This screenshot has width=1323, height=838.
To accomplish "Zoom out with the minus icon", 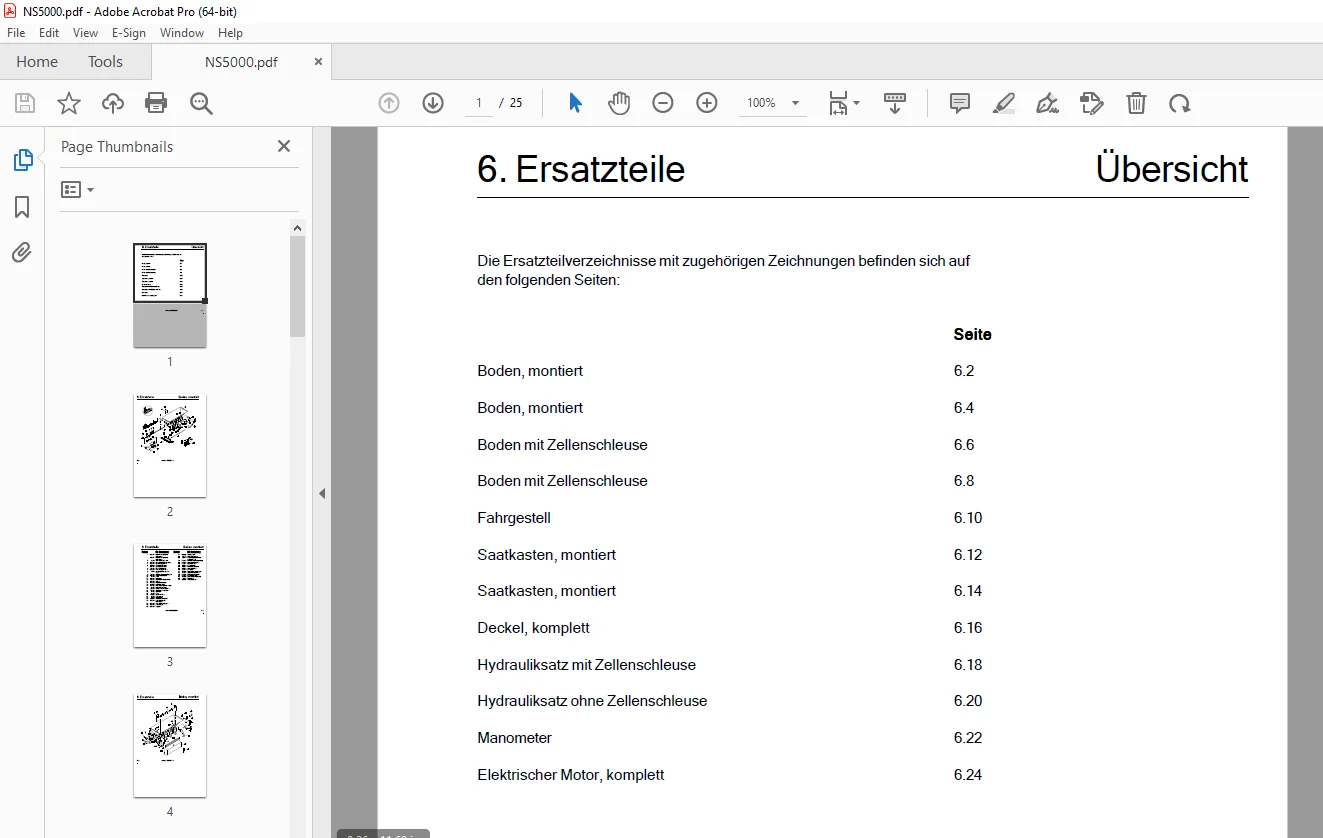I will coord(663,103).
